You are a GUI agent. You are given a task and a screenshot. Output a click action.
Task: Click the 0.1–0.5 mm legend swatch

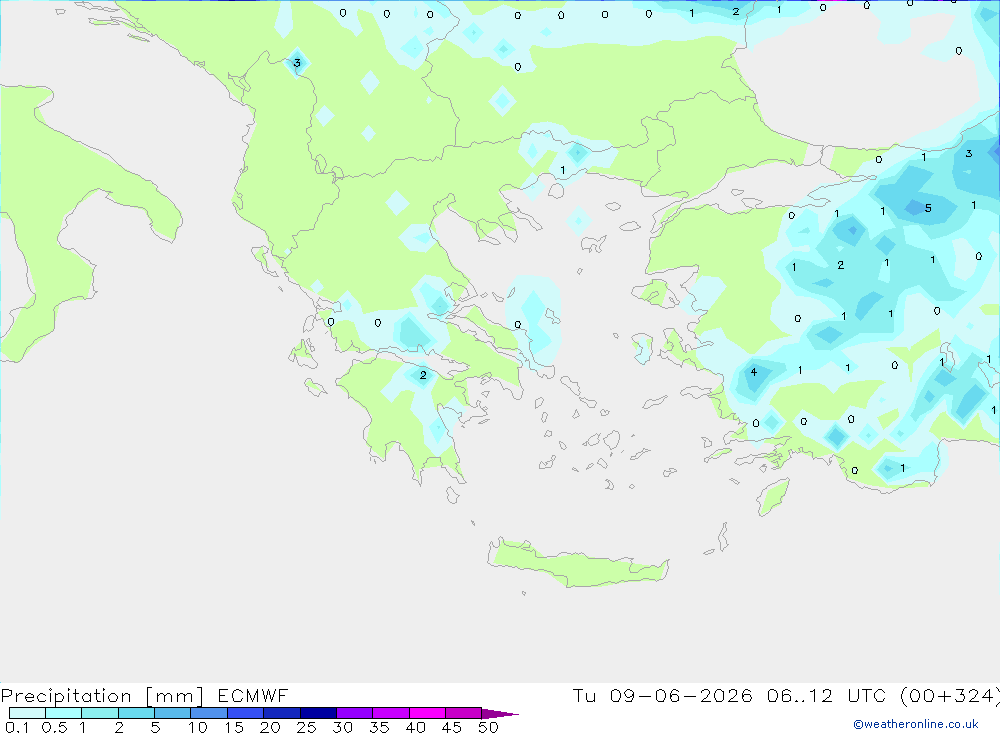click(27, 713)
